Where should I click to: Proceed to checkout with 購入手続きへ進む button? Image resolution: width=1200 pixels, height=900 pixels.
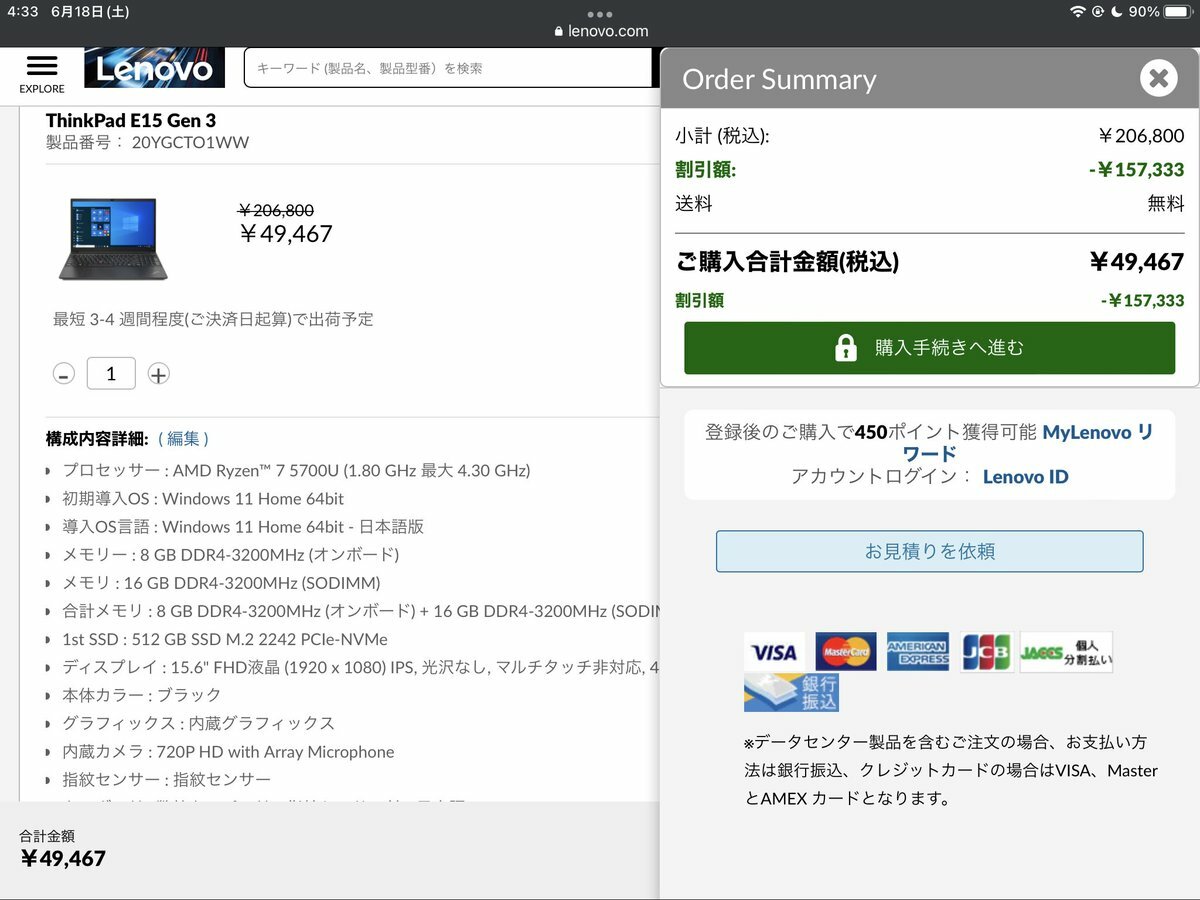tap(929, 348)
